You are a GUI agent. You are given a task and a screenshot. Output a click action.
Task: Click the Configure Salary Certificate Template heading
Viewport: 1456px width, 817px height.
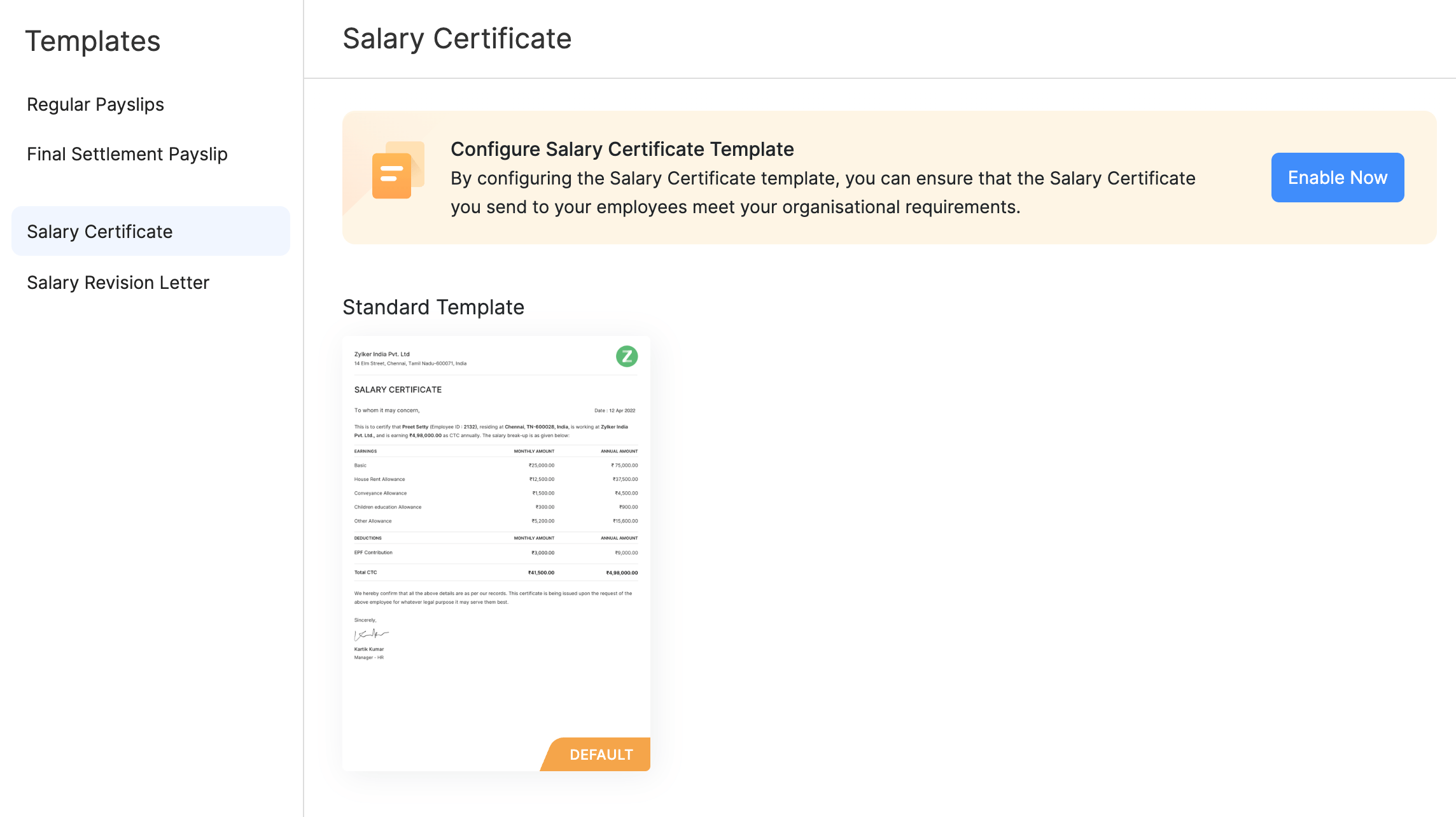[x=622, y=149]
